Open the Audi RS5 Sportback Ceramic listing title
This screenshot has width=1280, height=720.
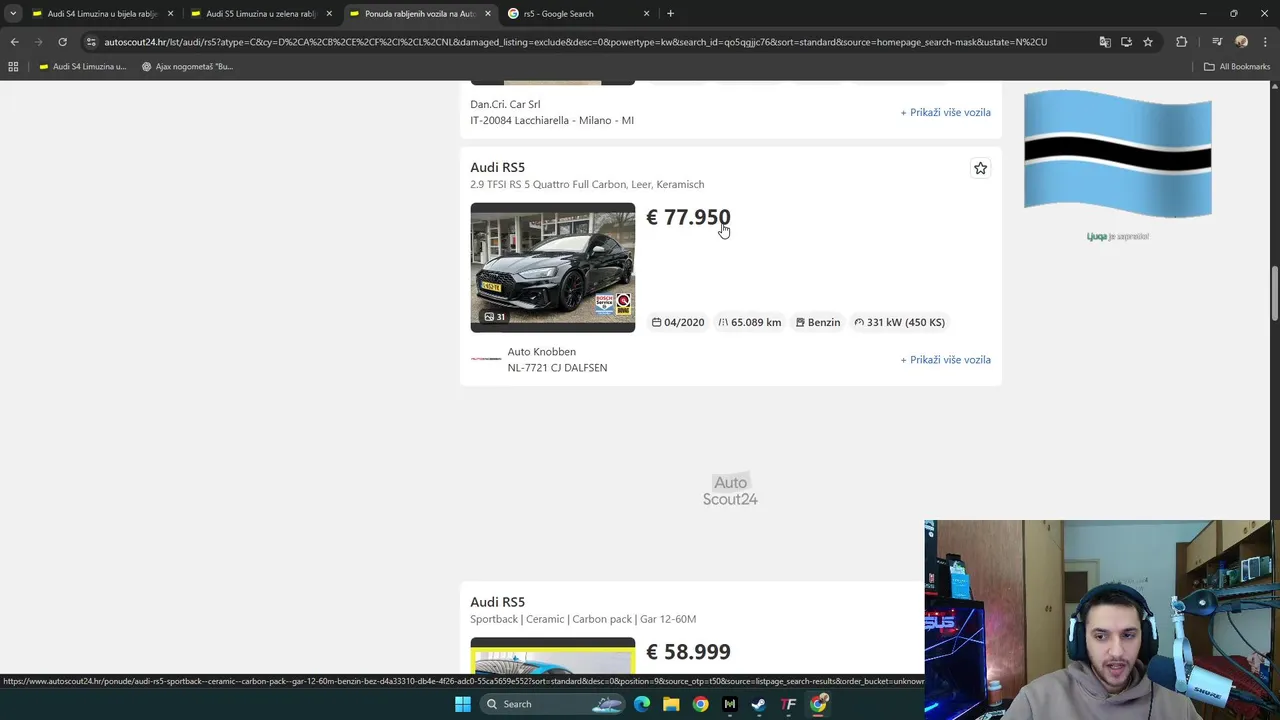[x=497, y=602]
